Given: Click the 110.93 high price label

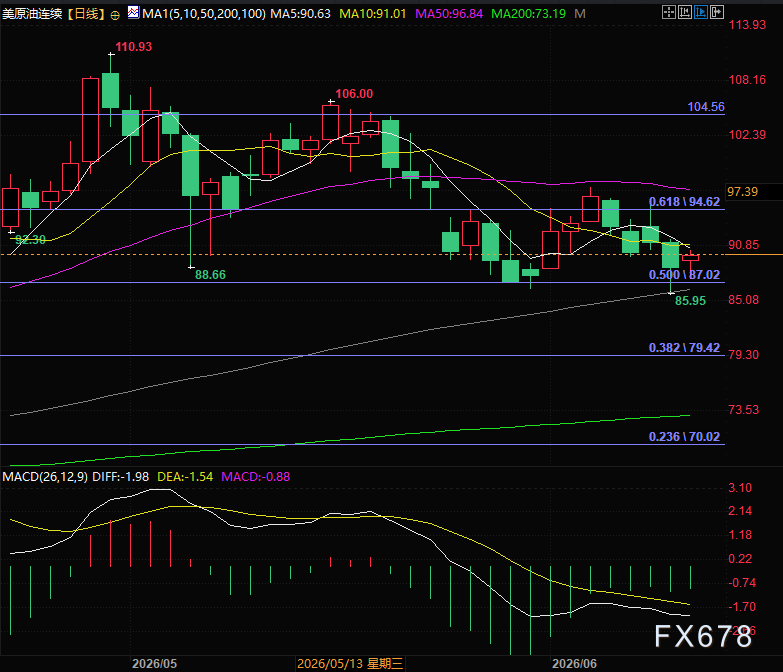Looking at the screenshot, I should click(x=134, y=47).
